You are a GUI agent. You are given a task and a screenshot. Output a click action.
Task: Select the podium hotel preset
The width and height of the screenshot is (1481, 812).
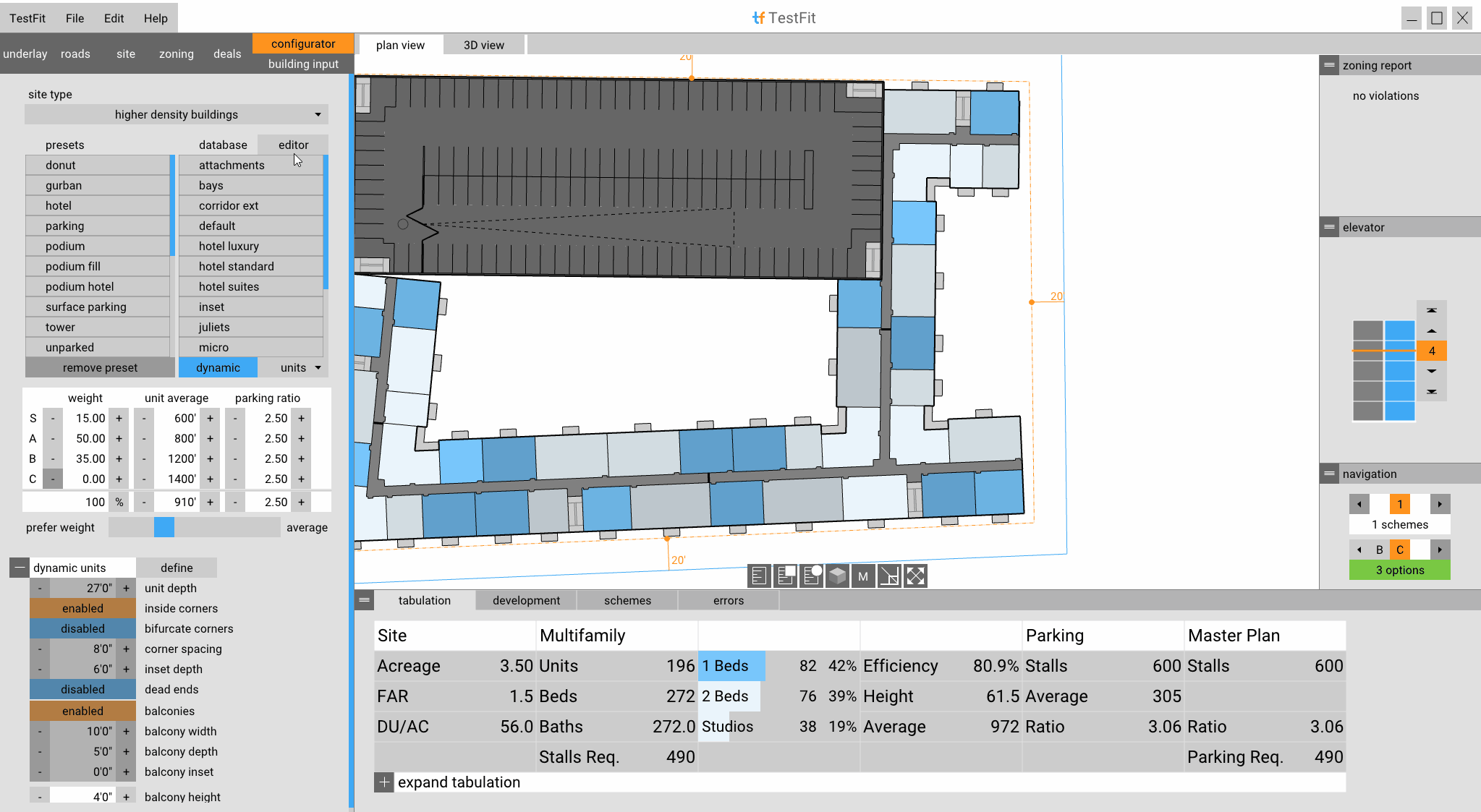[80, 286]
